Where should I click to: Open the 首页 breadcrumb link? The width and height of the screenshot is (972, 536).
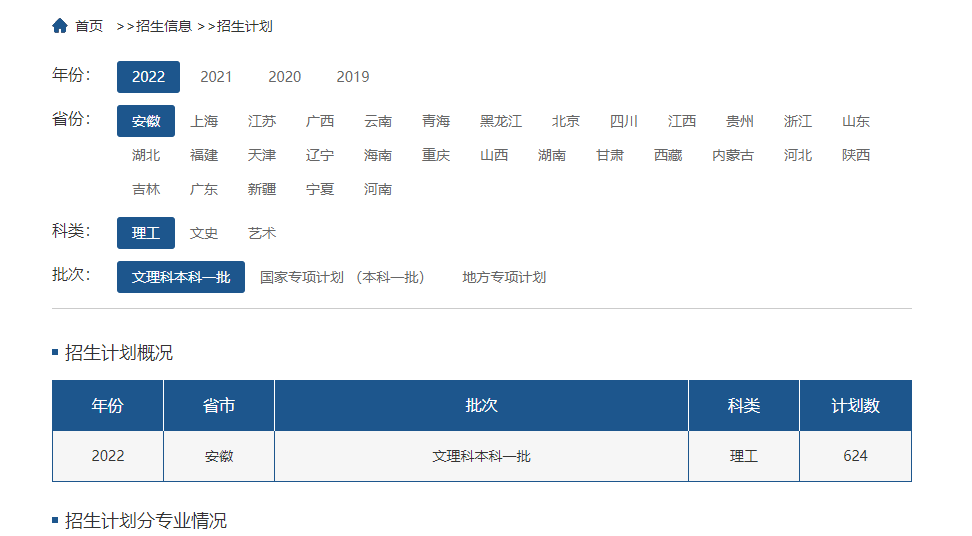click(89, 26)
